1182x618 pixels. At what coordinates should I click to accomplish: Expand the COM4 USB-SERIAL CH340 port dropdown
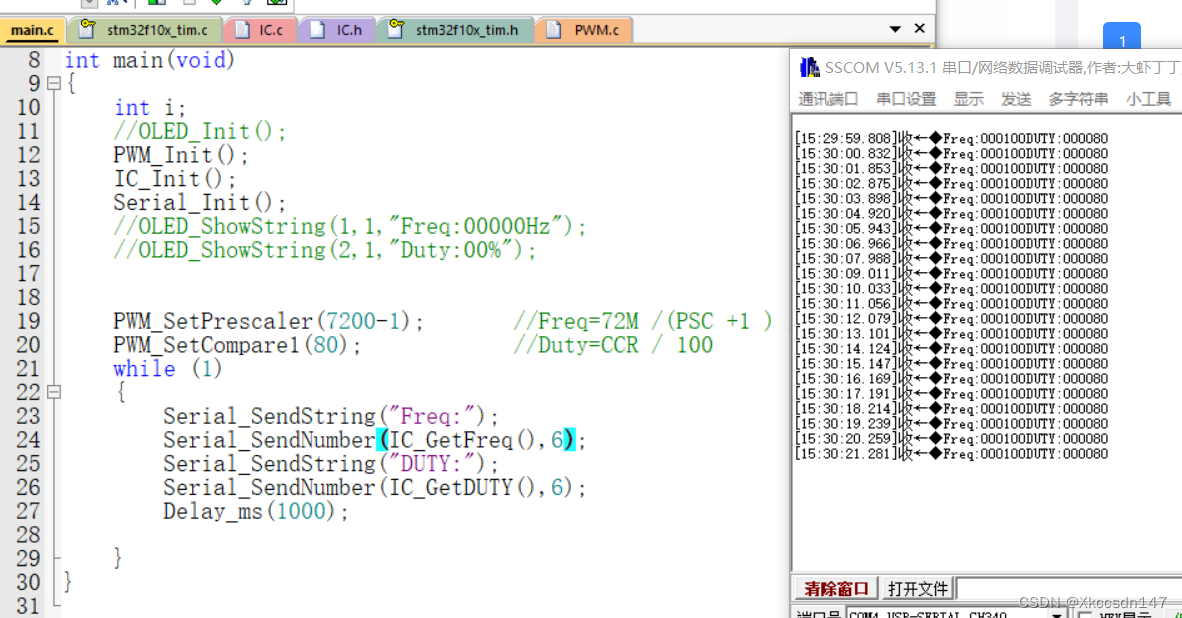tap(1057, 614)
